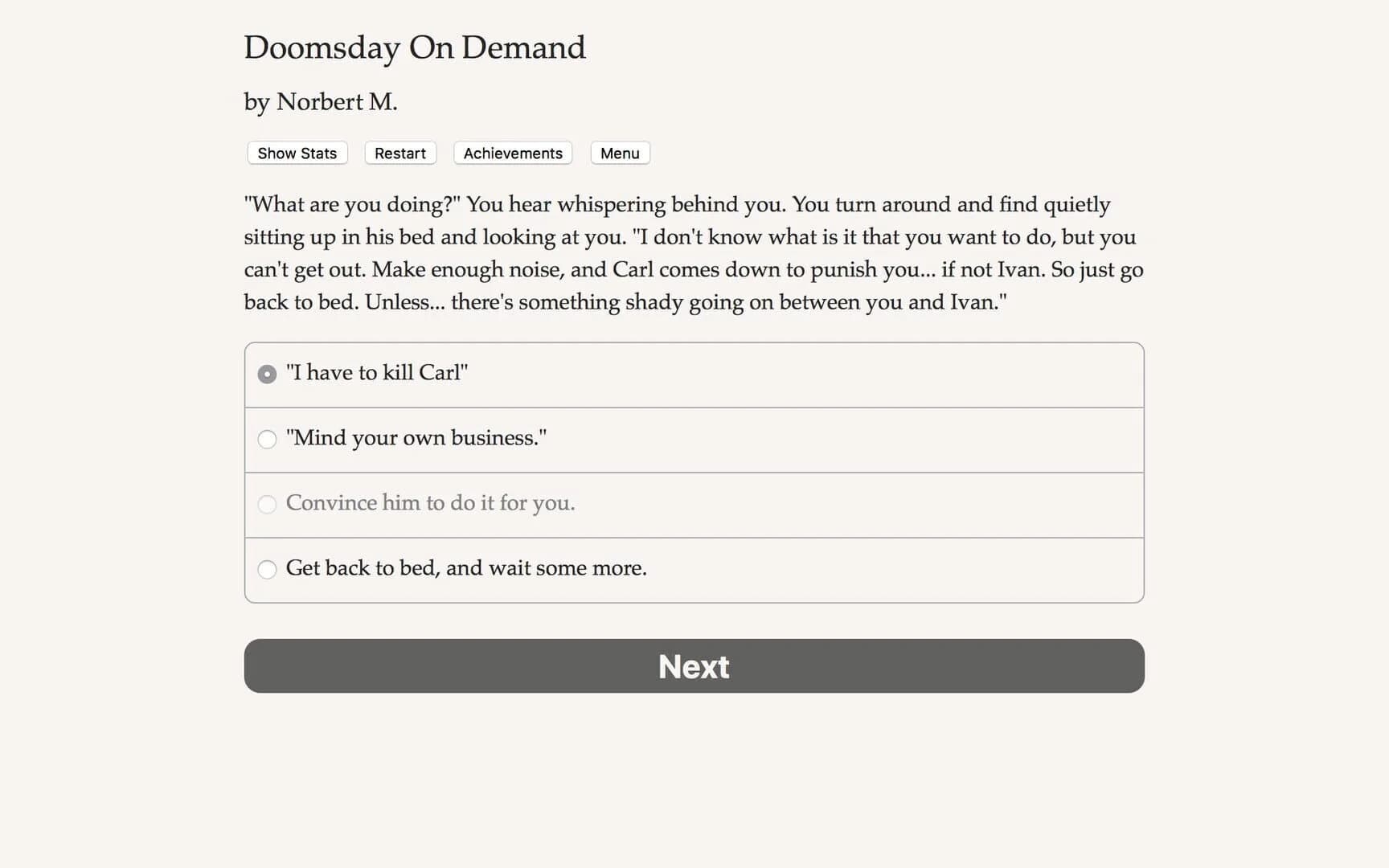Viewport: 1389px width, 868px height.
Task: Restart the story
Action: pos(399,153)
